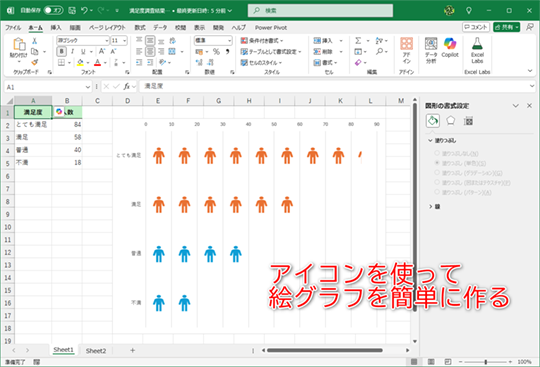540x367 pixels.
Task: Click the Cut scissors icon
Action: 34,41
